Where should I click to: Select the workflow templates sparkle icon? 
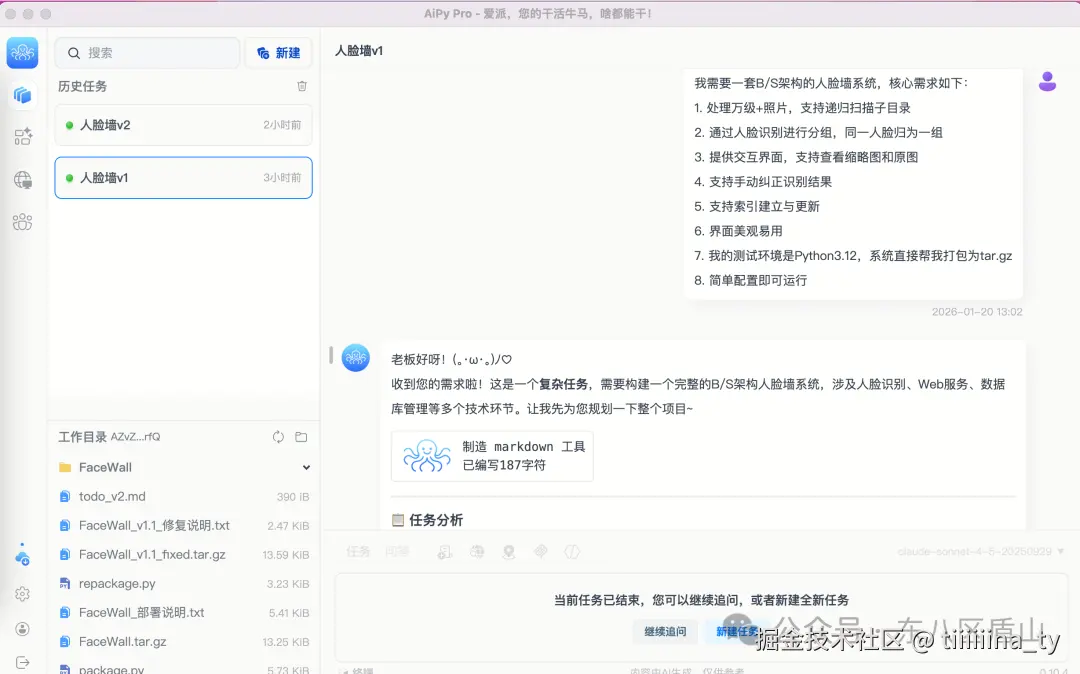pyautogui.click(x=23, y=137)
